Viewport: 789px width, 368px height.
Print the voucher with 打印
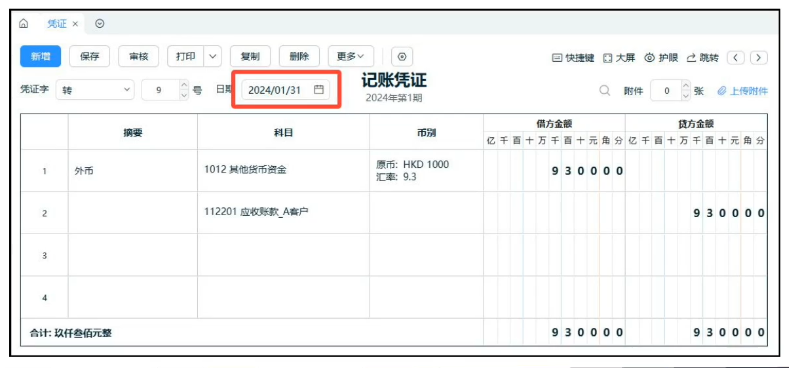pos(185,56)
